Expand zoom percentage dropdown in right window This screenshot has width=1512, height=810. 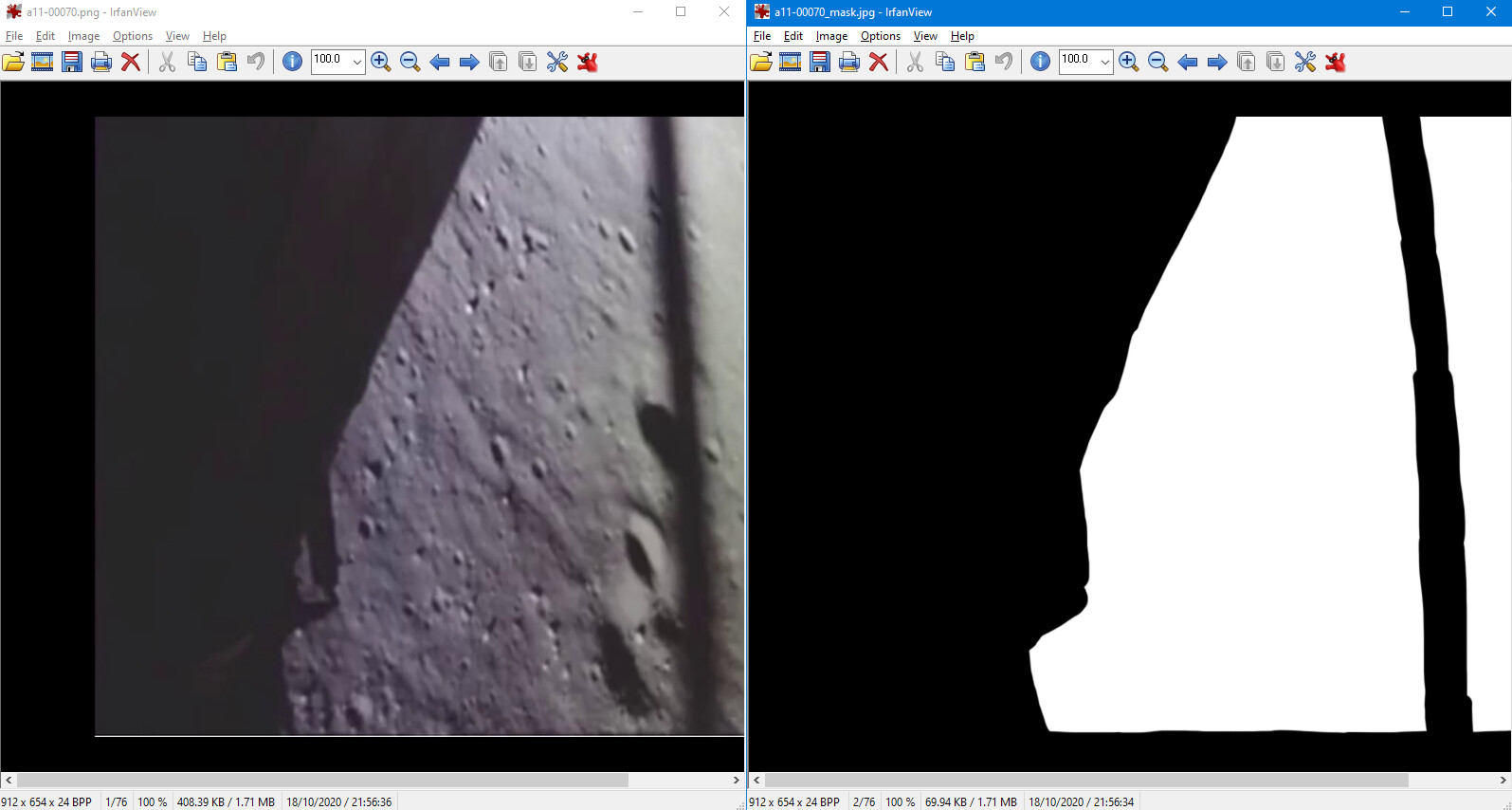point(1105,62)
